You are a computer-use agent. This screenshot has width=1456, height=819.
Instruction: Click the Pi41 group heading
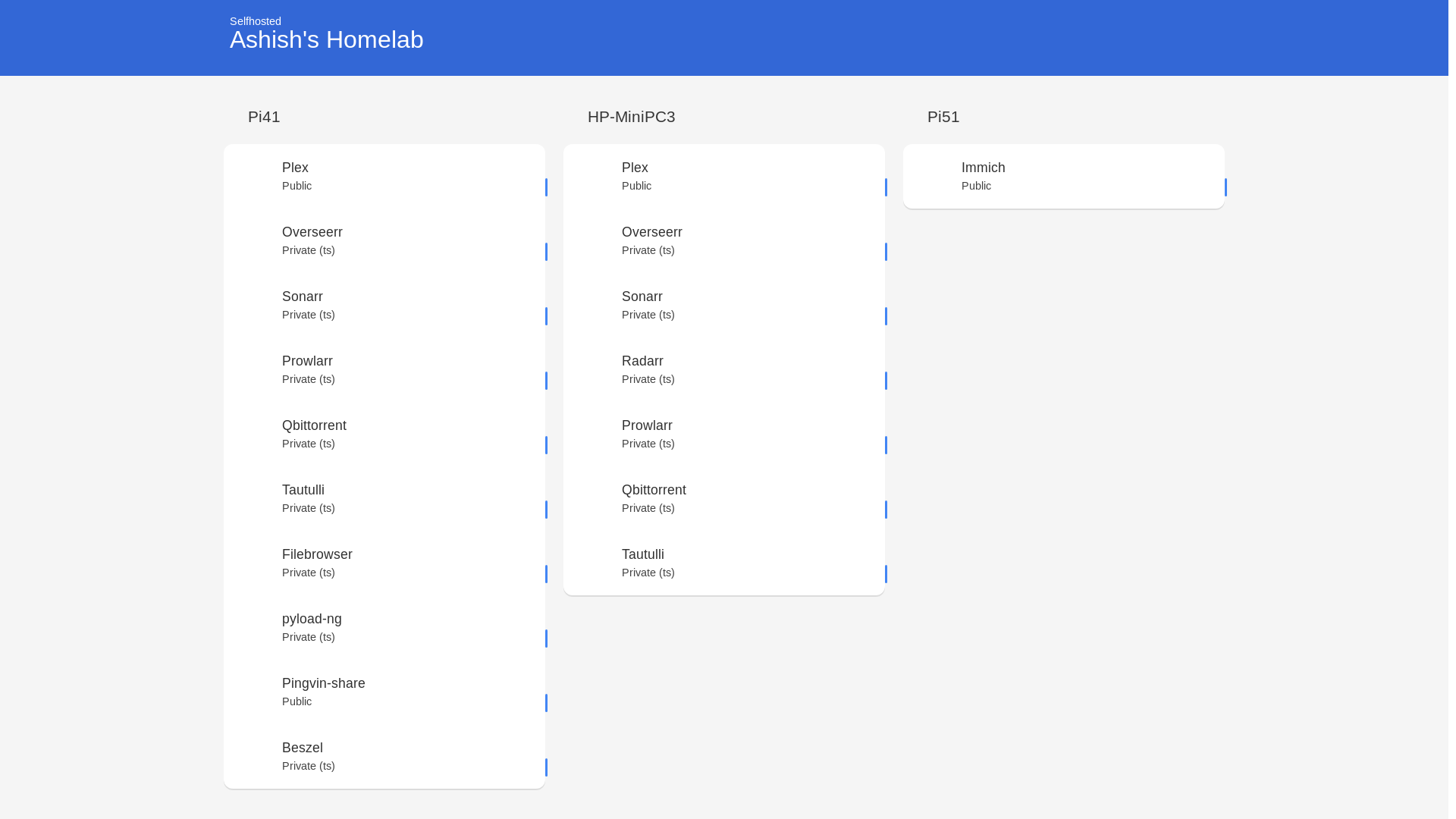[264, 117]
